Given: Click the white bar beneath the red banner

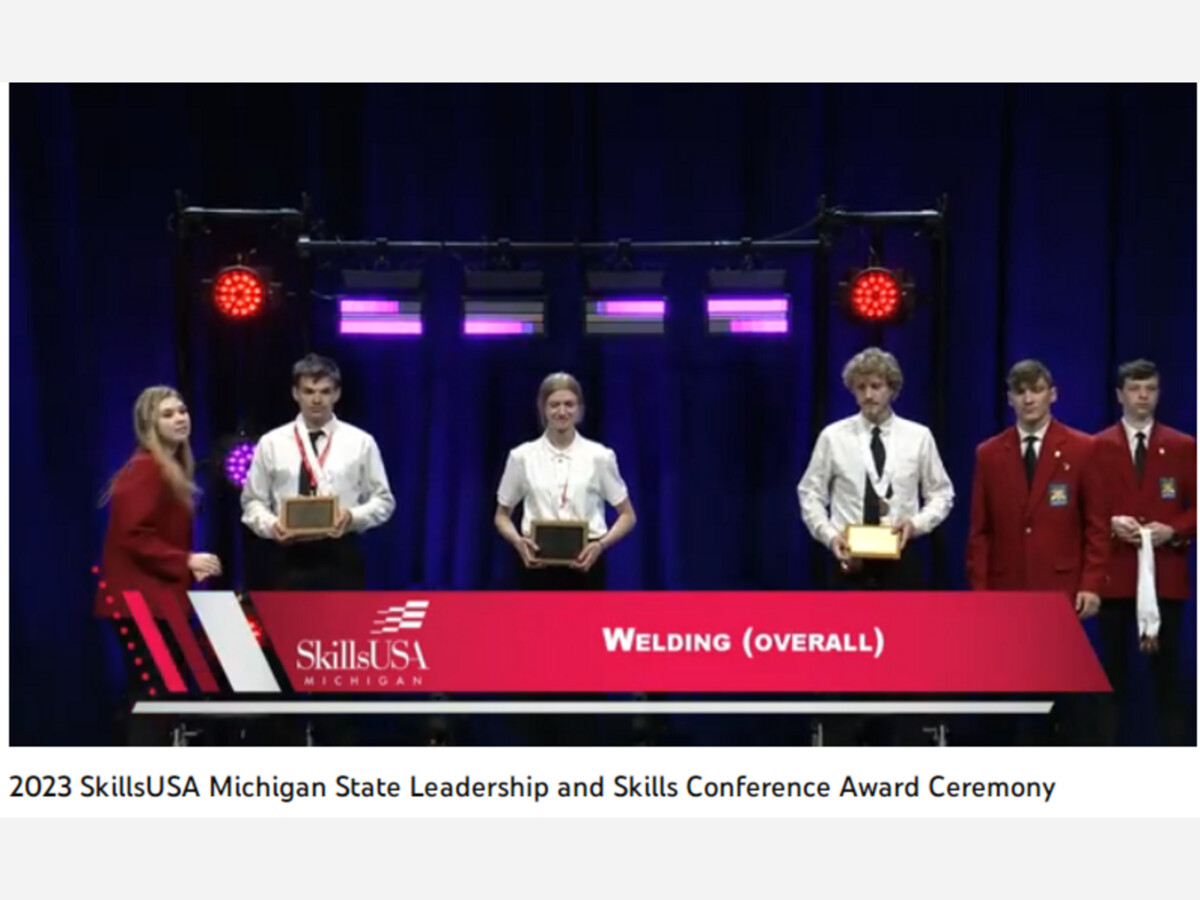Looking at the screenshot, I should point(592,706).
